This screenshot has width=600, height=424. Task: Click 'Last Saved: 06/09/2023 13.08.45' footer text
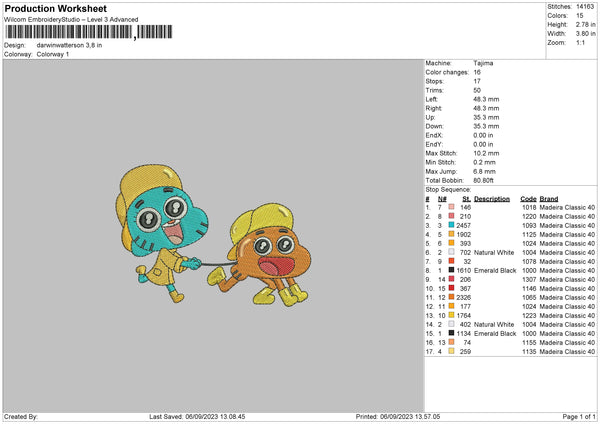197,416
